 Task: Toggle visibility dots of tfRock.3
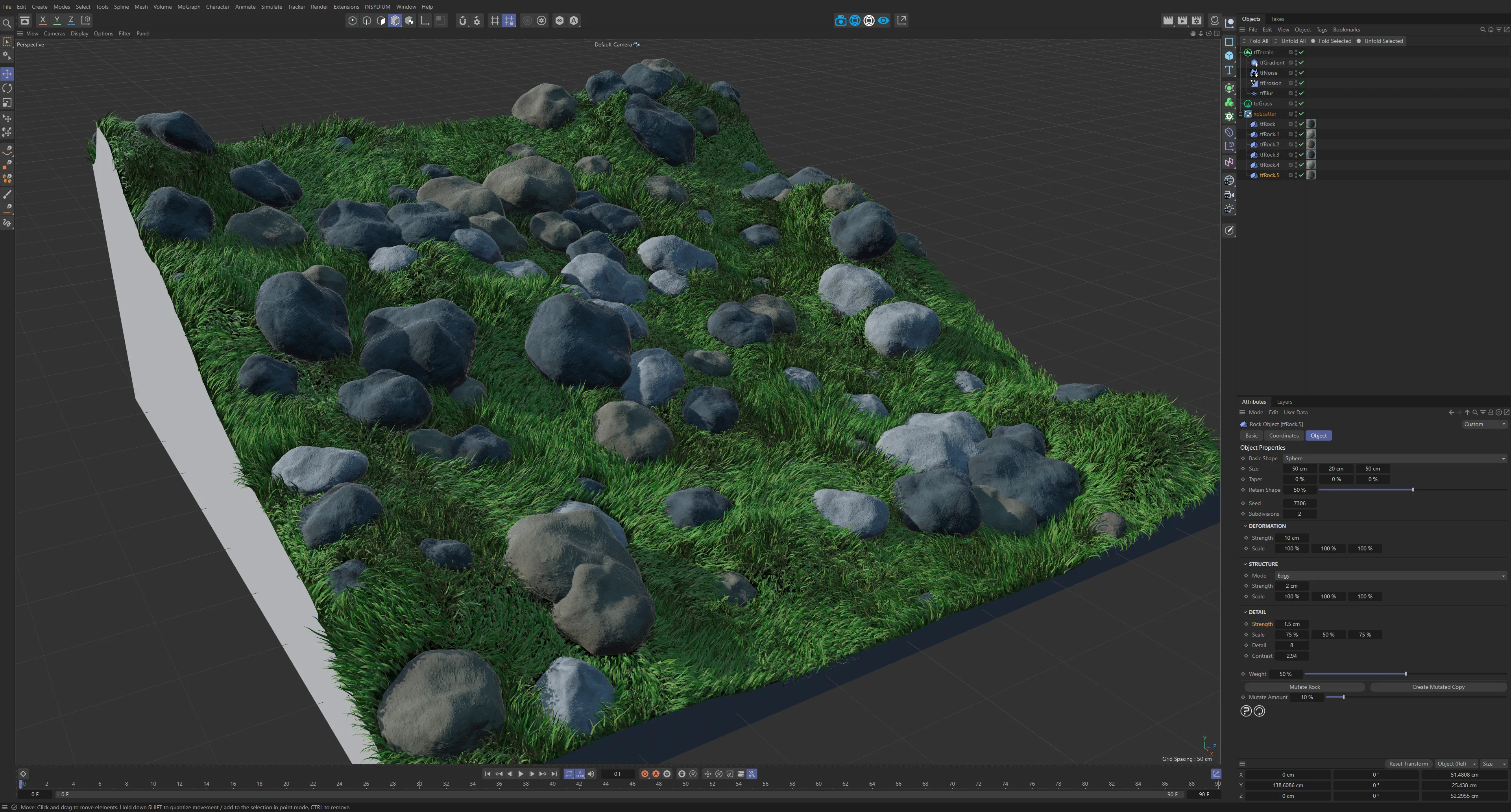[1296, 155]
